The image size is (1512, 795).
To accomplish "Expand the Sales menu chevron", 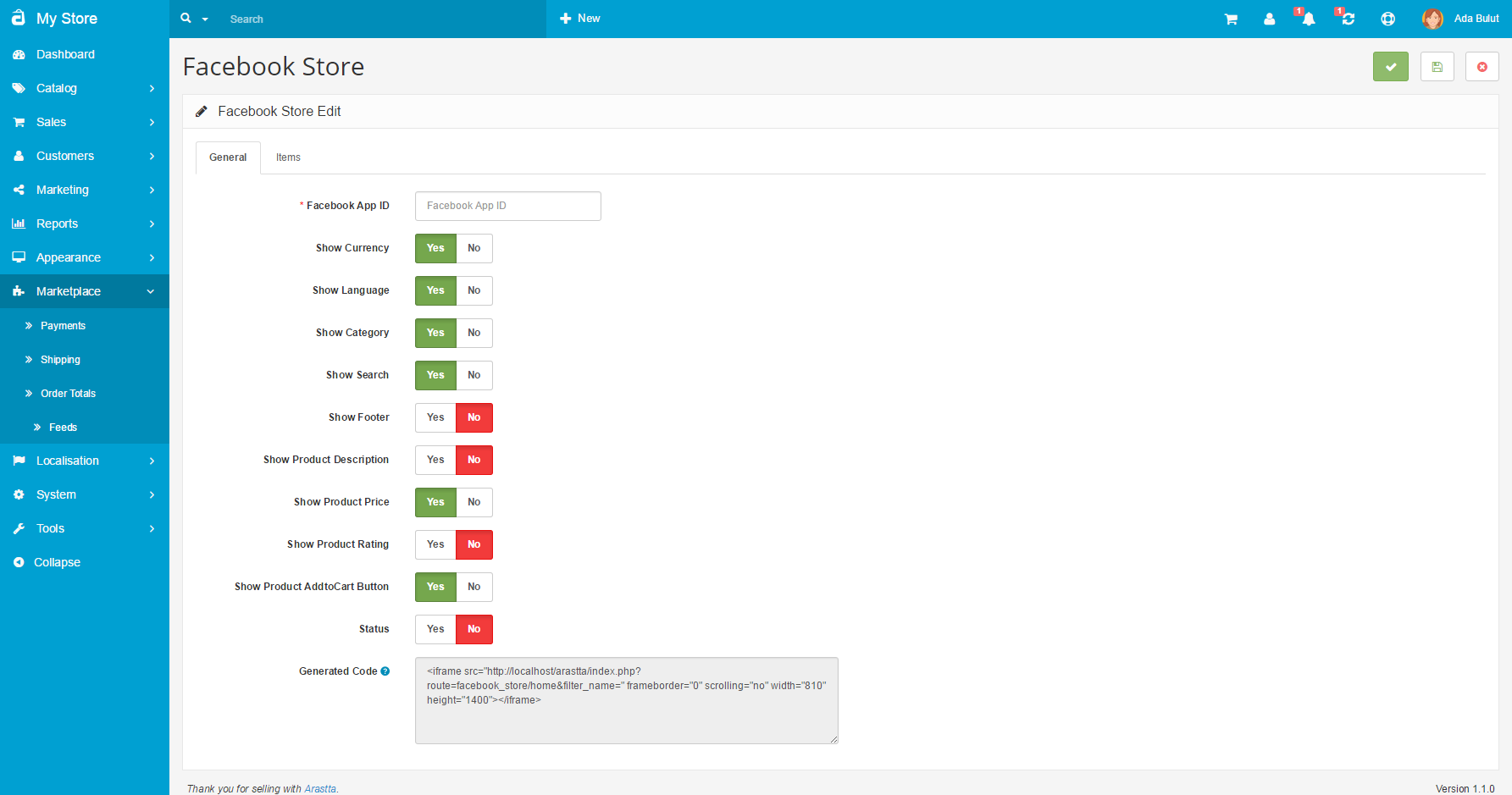I will tap(152, 122).
